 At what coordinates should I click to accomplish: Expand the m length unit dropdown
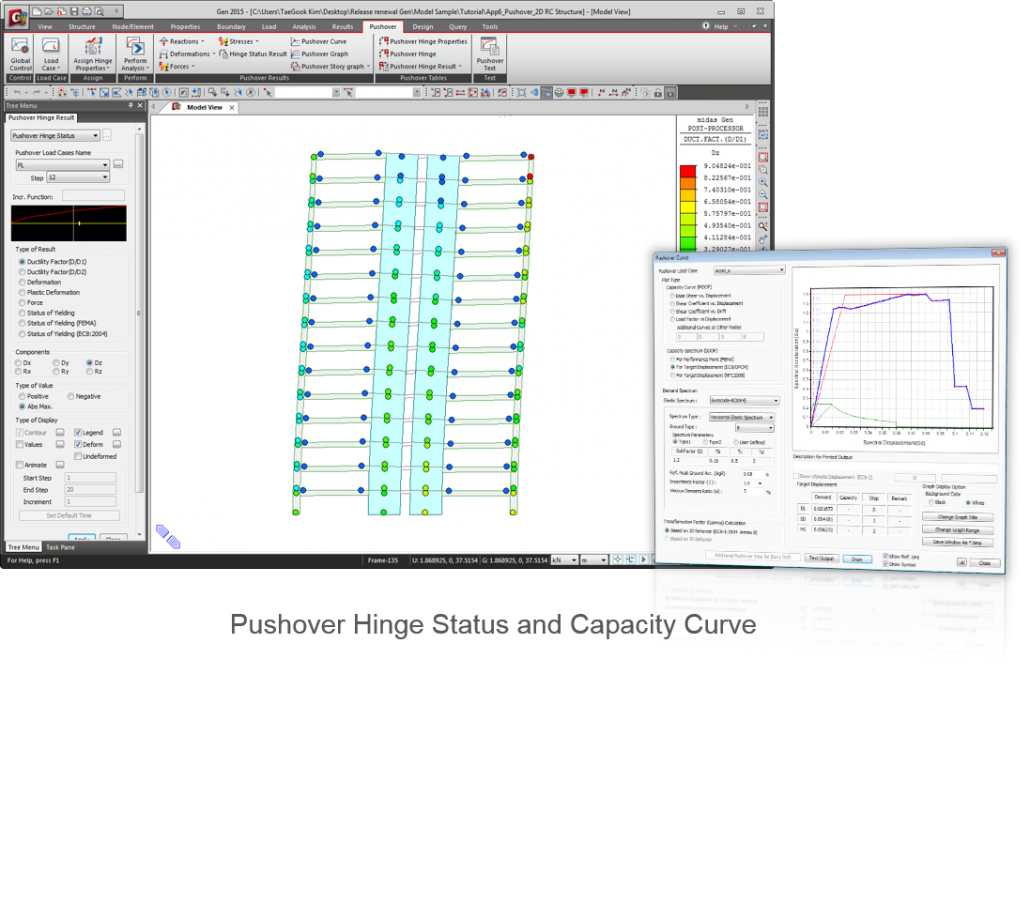[x=594, y=560]
